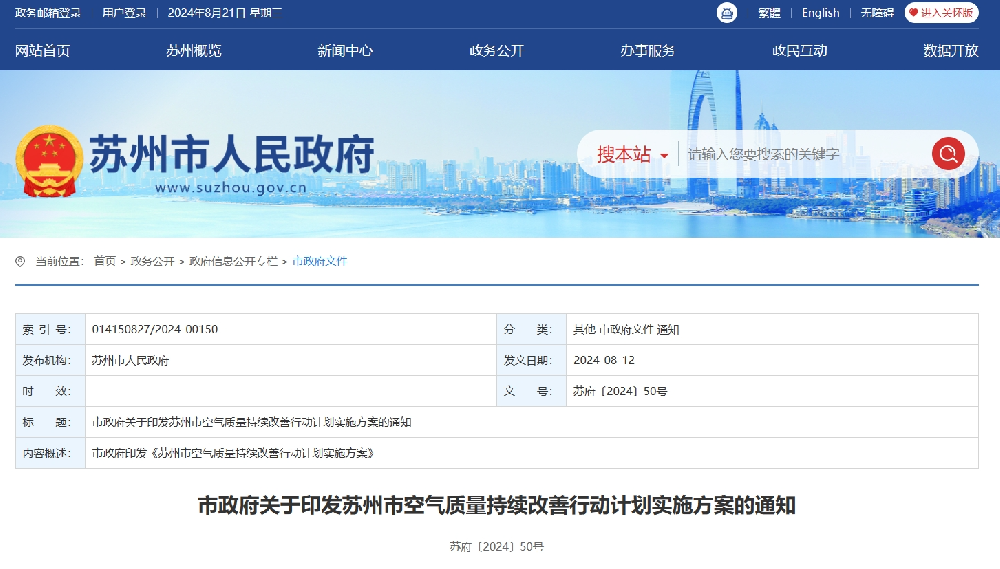Switch to traditional Chinese (繁體)

[769, 13]
